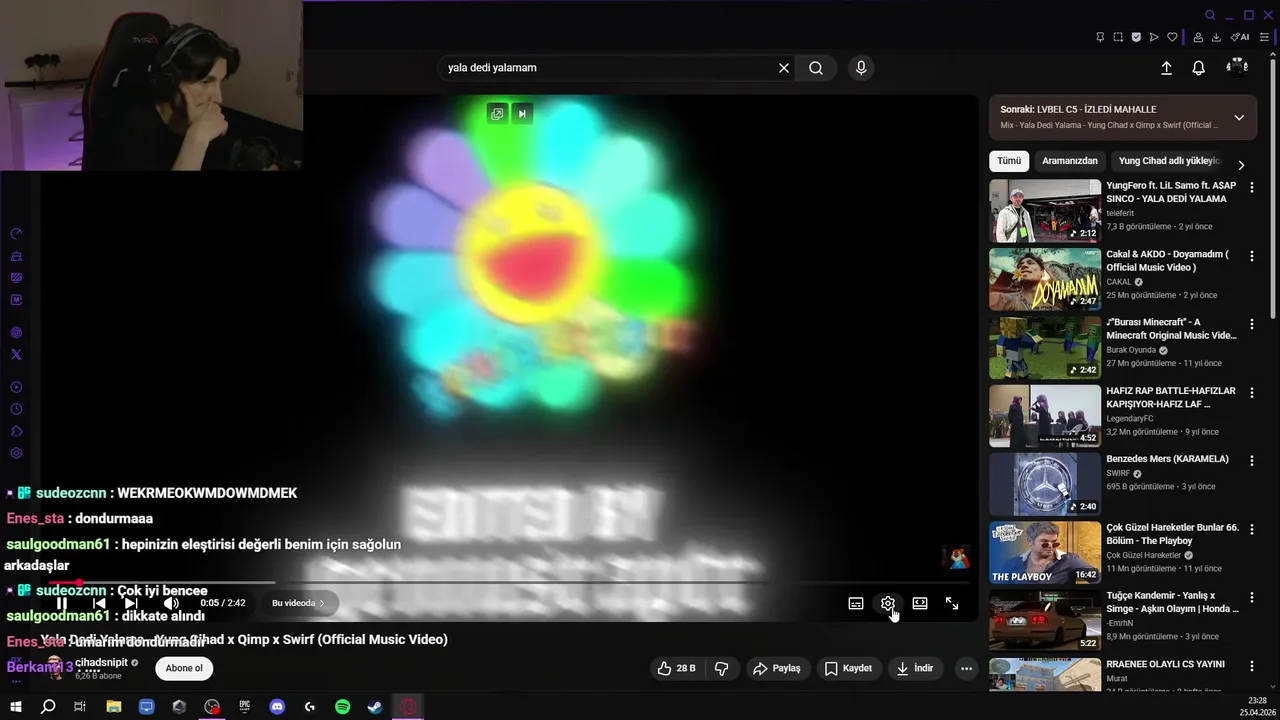Screen dimensions: 1280x720
Task: Open GX Control speedometer in sidebar
Action: tap(16, 234)
